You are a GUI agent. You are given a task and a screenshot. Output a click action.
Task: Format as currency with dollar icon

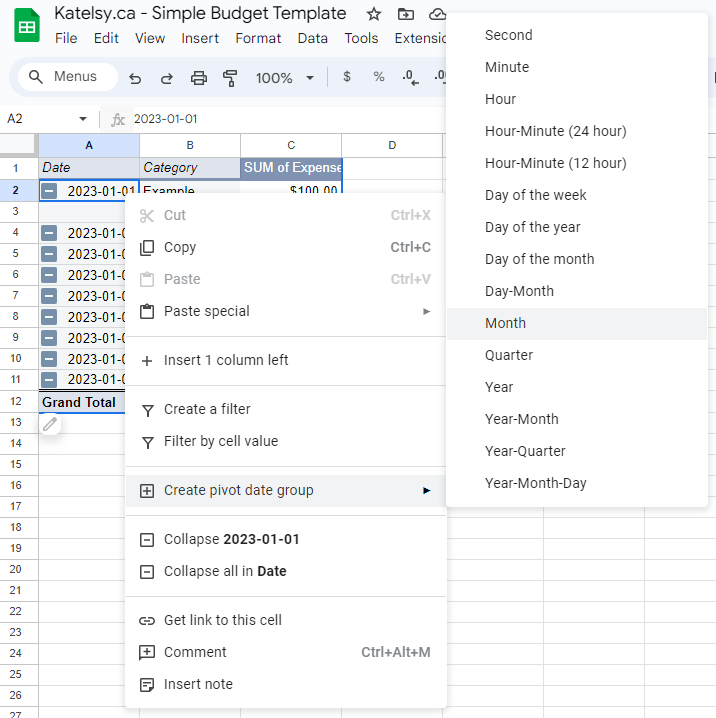pos(347,77)
